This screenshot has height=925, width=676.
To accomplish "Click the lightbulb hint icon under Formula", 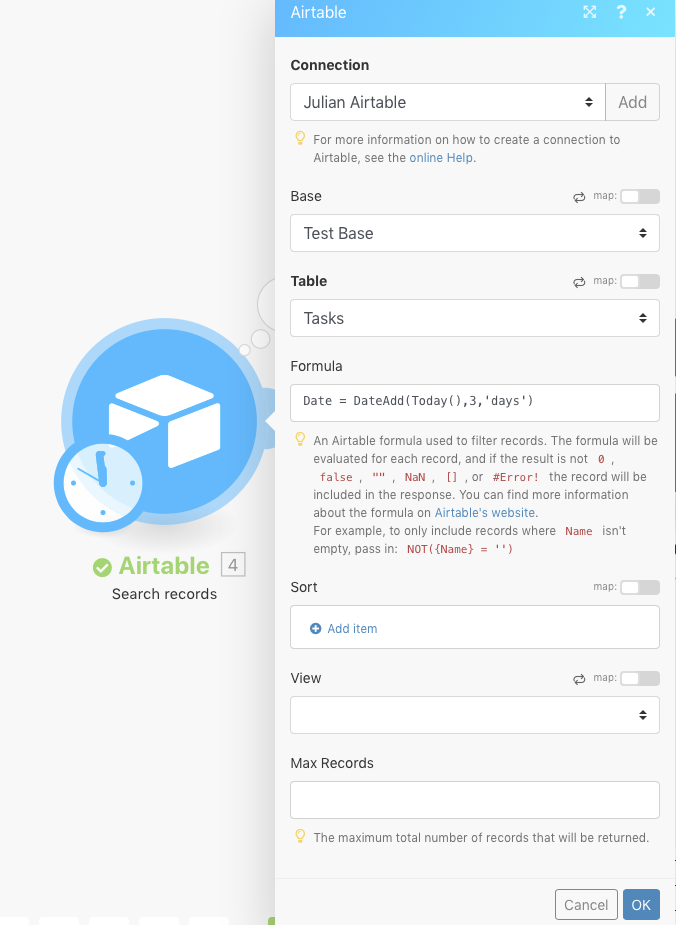I will pos(300,439).
